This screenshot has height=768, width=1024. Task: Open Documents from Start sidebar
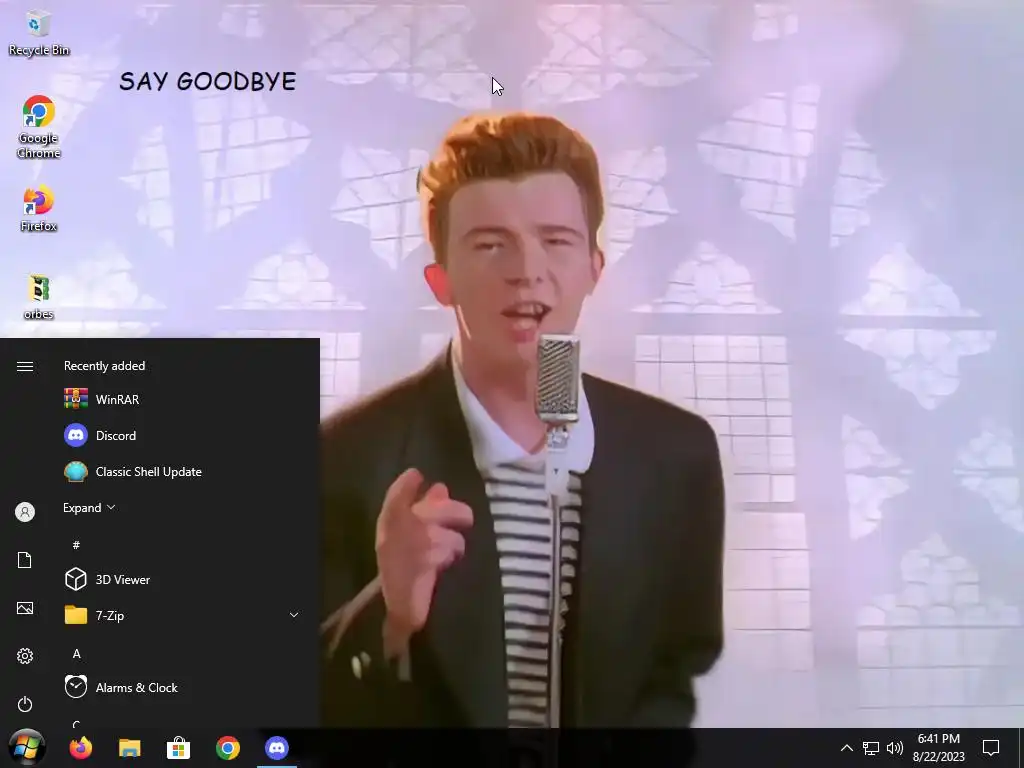click(25, 560)
